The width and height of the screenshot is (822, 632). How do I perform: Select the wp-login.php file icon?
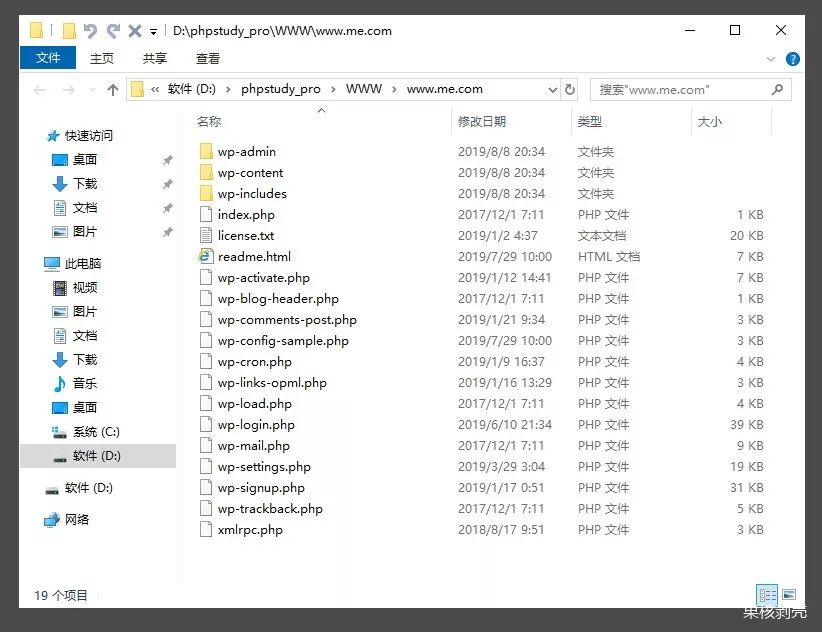206,424
